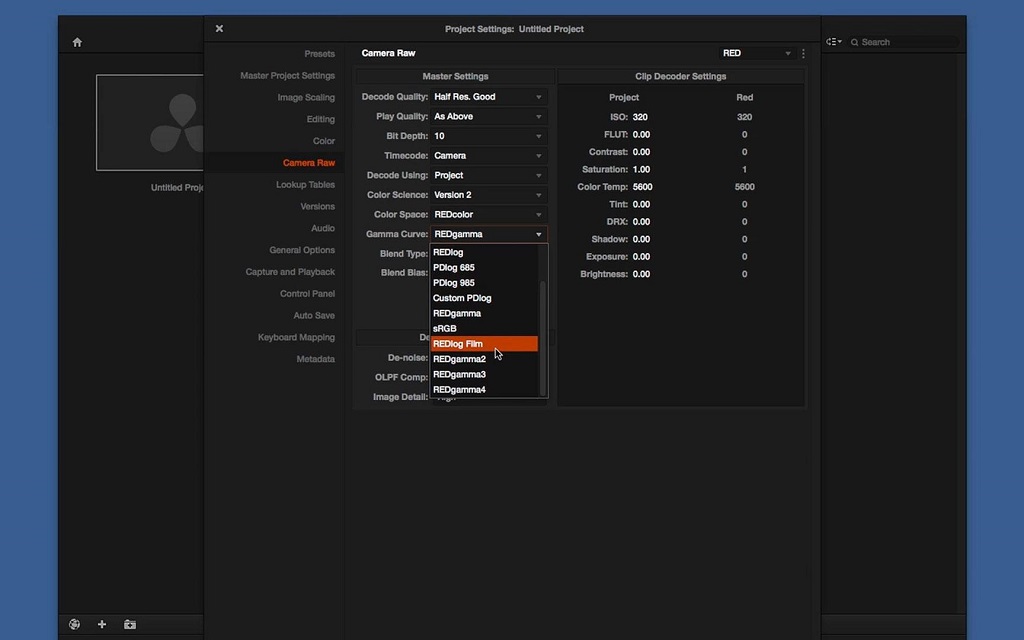Screen dimensions: 1024x640
Task: Select REDlog from the gamma list
Action: click(x=484, y=252)
